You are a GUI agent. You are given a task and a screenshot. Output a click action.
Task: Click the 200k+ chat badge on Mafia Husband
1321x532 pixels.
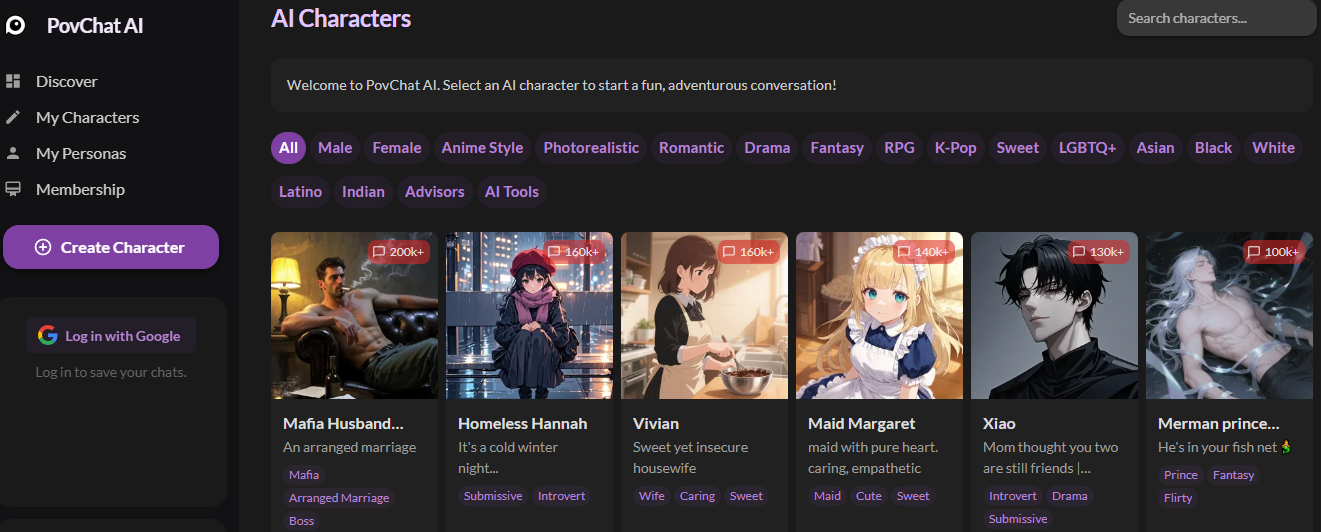[400, 252]
